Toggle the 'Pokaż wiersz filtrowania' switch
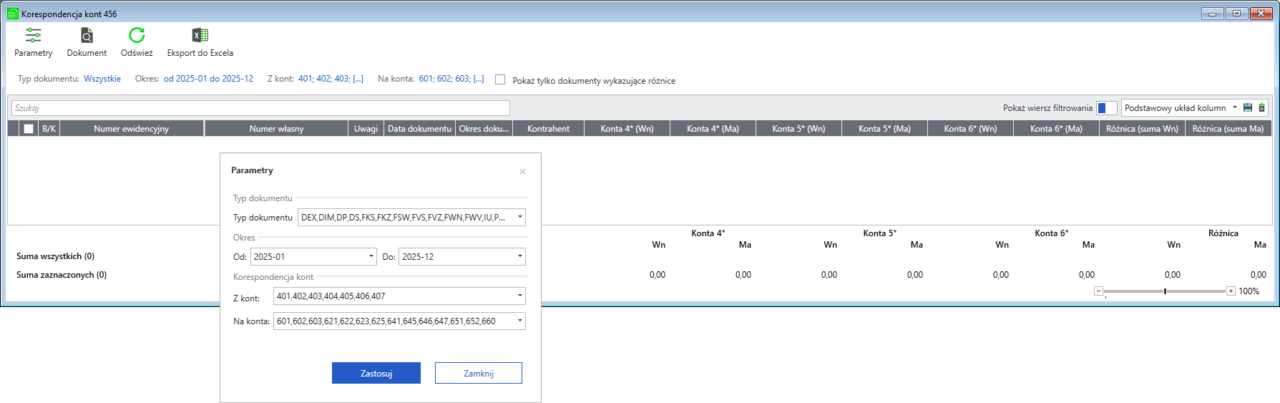 point(1106,108)
